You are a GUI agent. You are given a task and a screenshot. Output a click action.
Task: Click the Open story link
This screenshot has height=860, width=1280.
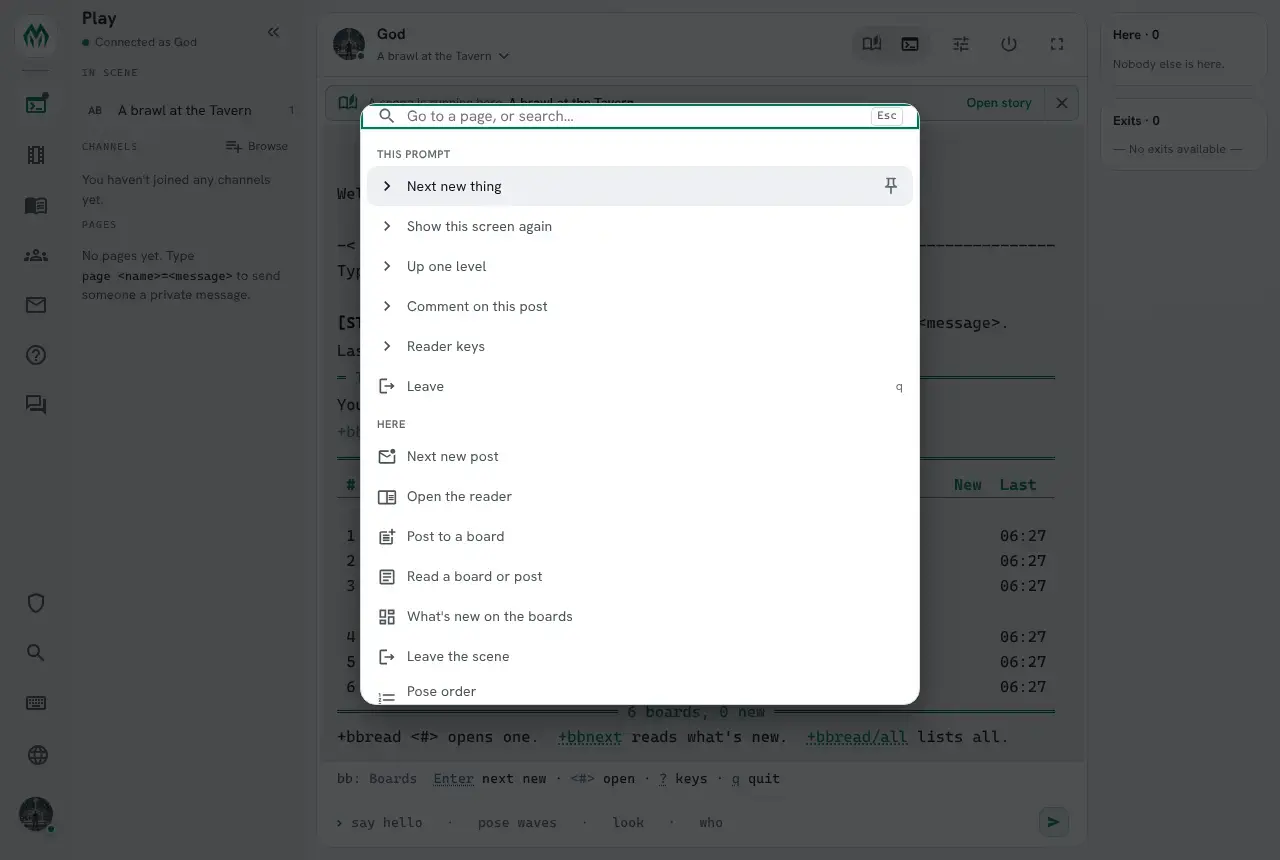click(998, 103)
